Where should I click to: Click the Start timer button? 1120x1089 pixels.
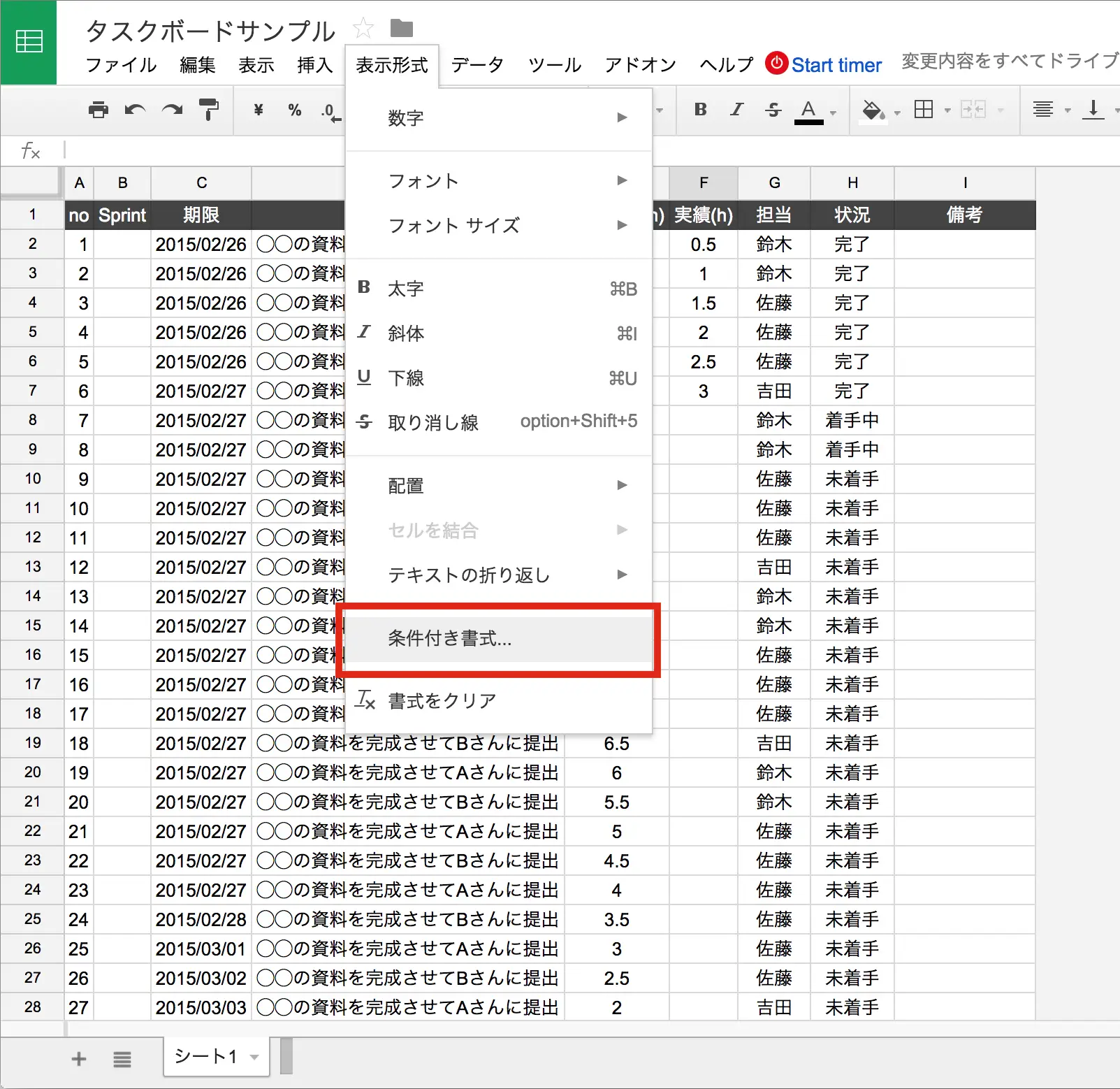coord(824,65)
